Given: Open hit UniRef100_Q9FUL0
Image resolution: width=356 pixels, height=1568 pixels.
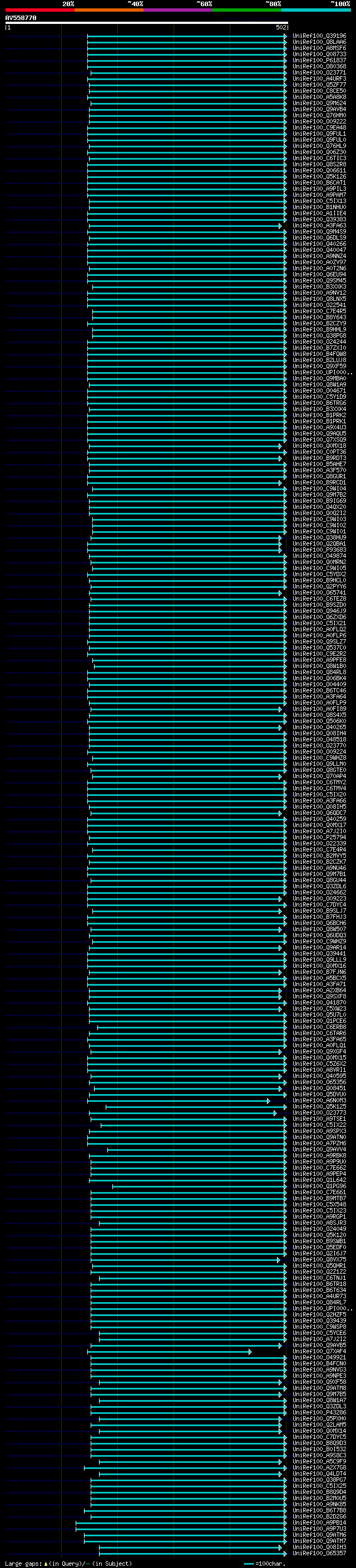Looking at the screenshot, I should [319, 140].
